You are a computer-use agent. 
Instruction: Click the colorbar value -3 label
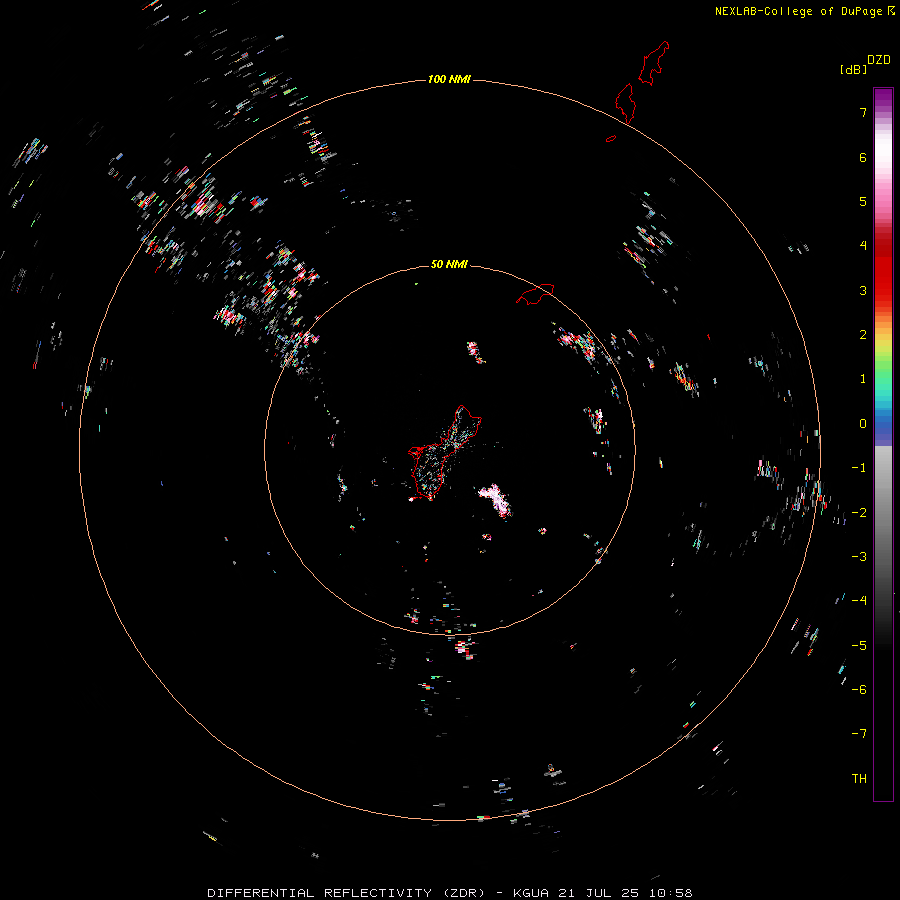(x=859, y=556)
